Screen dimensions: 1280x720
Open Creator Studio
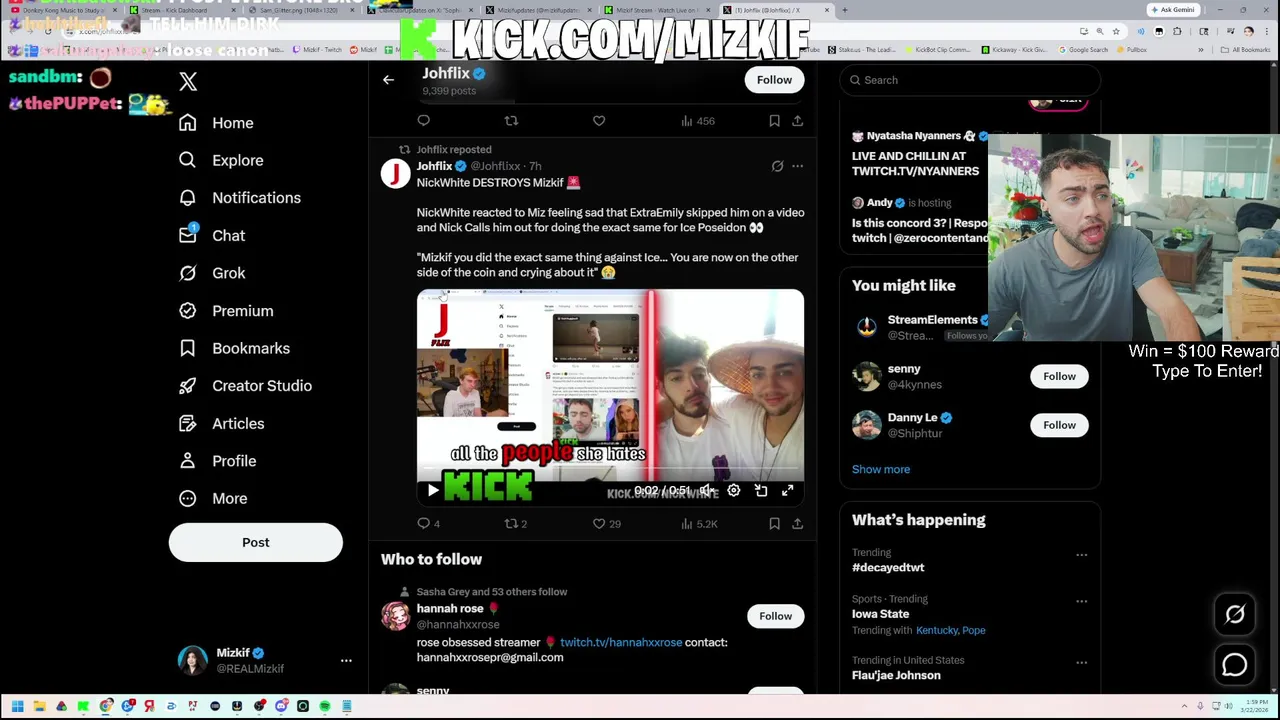[244, 386]
